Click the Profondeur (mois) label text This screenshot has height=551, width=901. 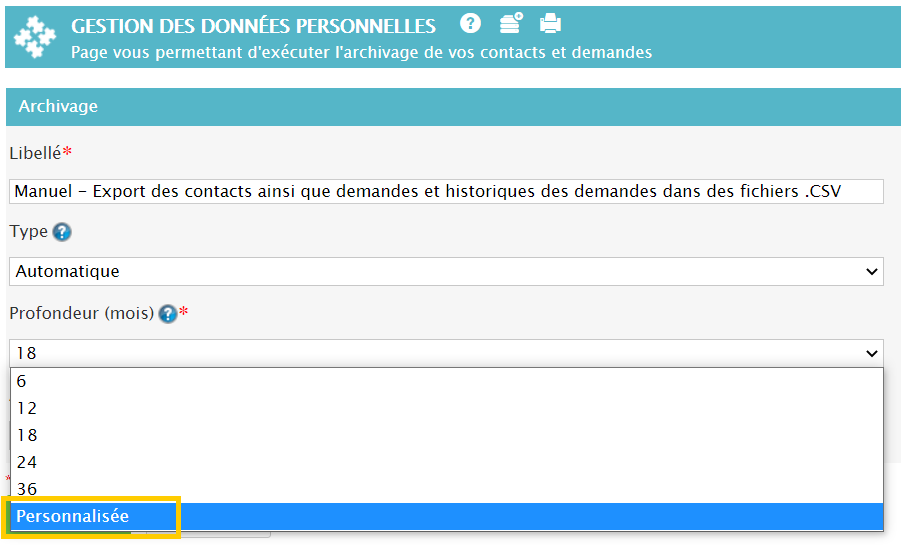point(81,314)
